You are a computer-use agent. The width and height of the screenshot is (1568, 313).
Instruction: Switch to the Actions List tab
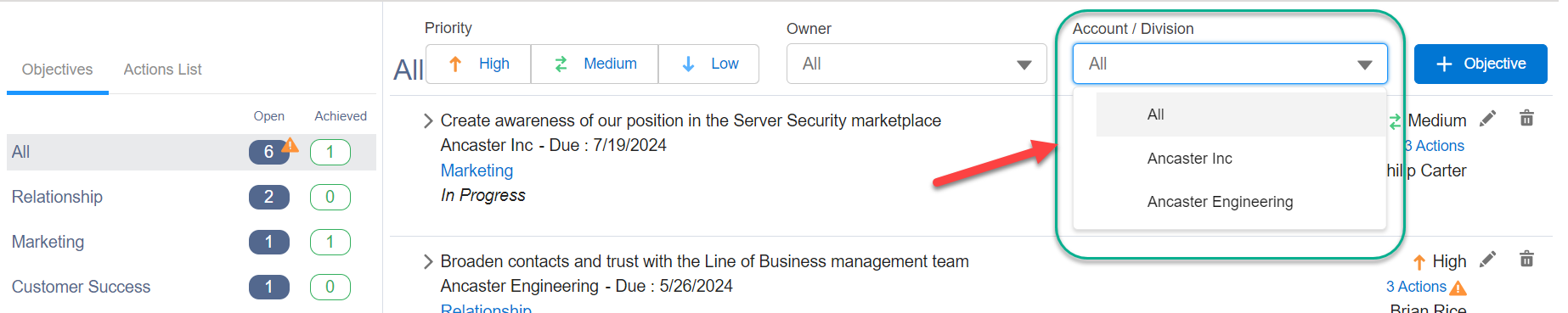162,70
